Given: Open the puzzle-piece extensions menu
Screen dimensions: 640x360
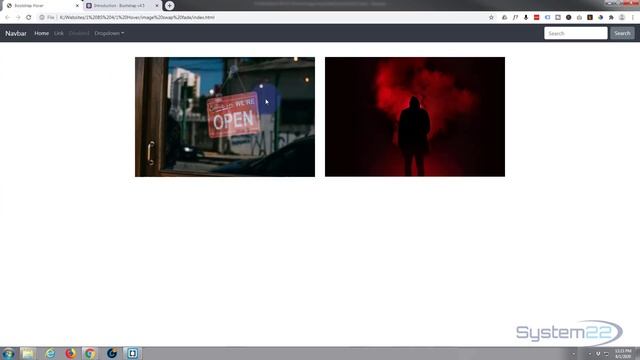Looking at the screenshot, I should pos(611,17).
